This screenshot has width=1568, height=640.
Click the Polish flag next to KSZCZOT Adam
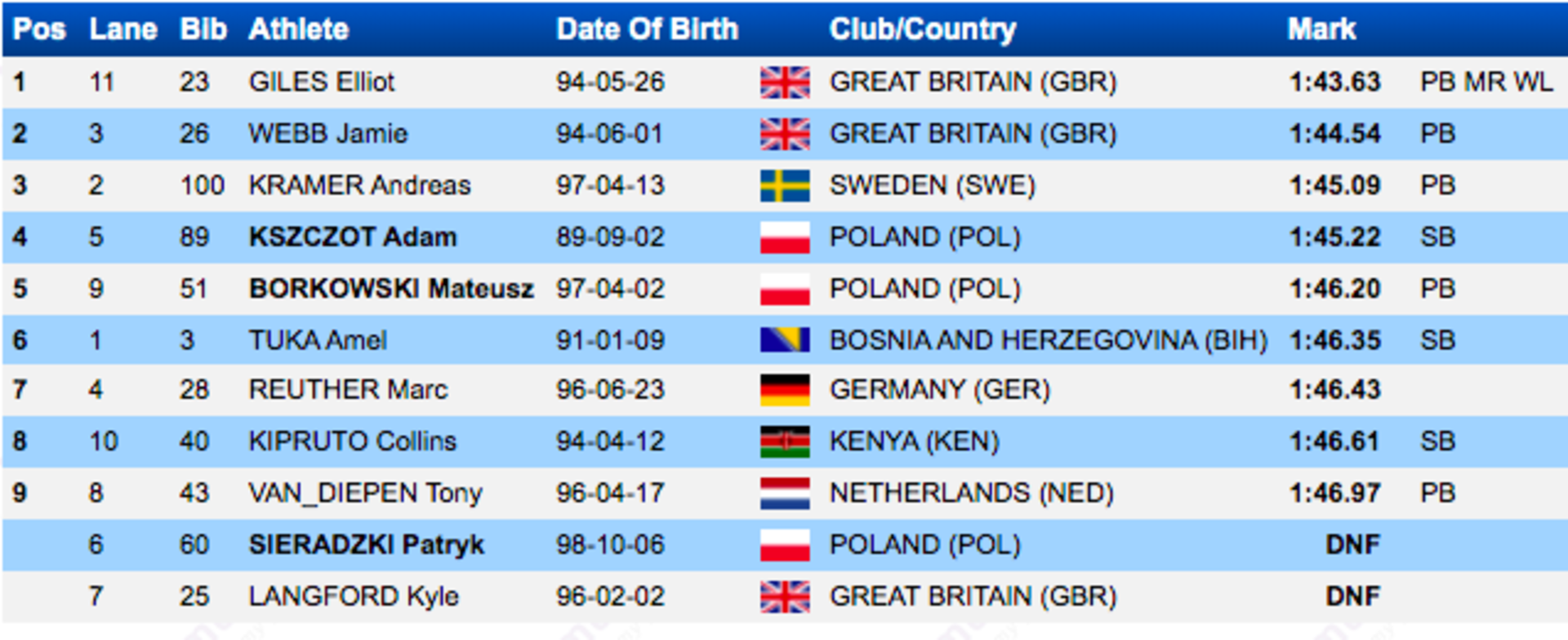(785, 238)
